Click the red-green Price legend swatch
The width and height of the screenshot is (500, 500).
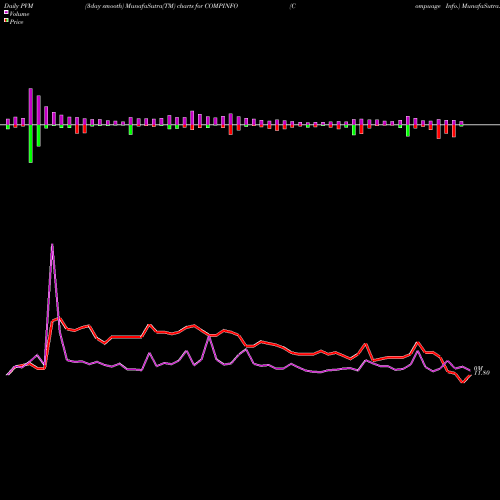click(6, 21)
